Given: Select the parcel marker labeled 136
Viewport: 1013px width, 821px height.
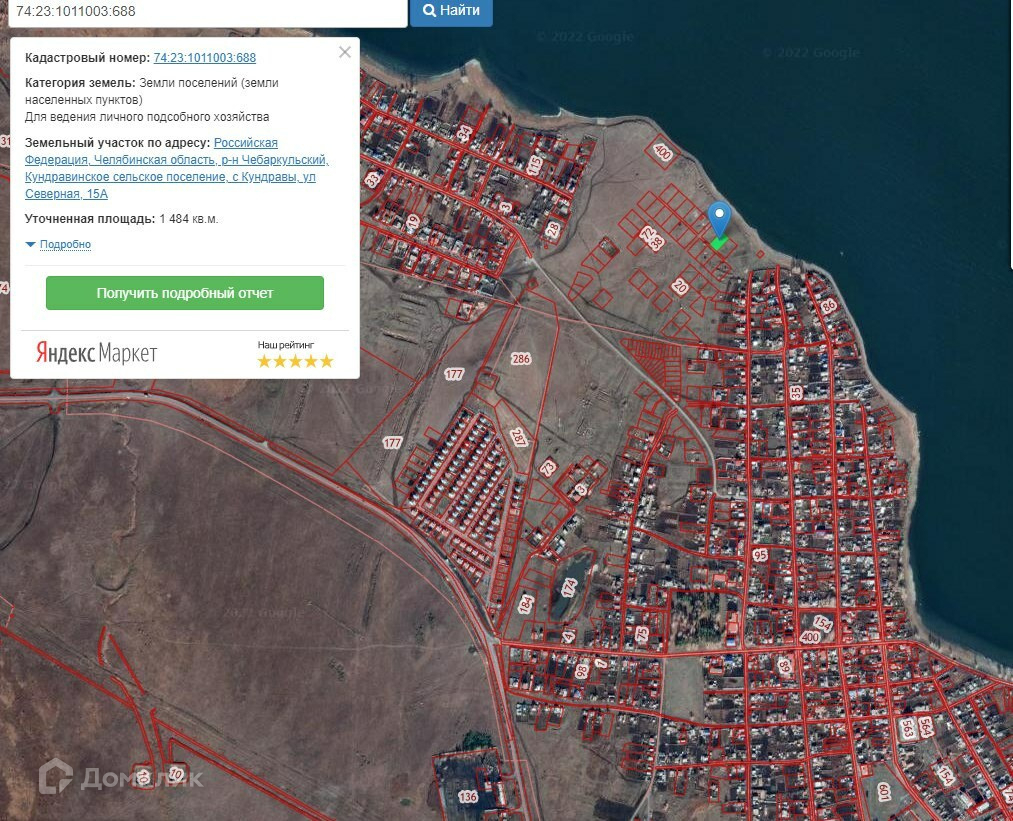Looking at the screenshot, I should click(x=468, y=796).
